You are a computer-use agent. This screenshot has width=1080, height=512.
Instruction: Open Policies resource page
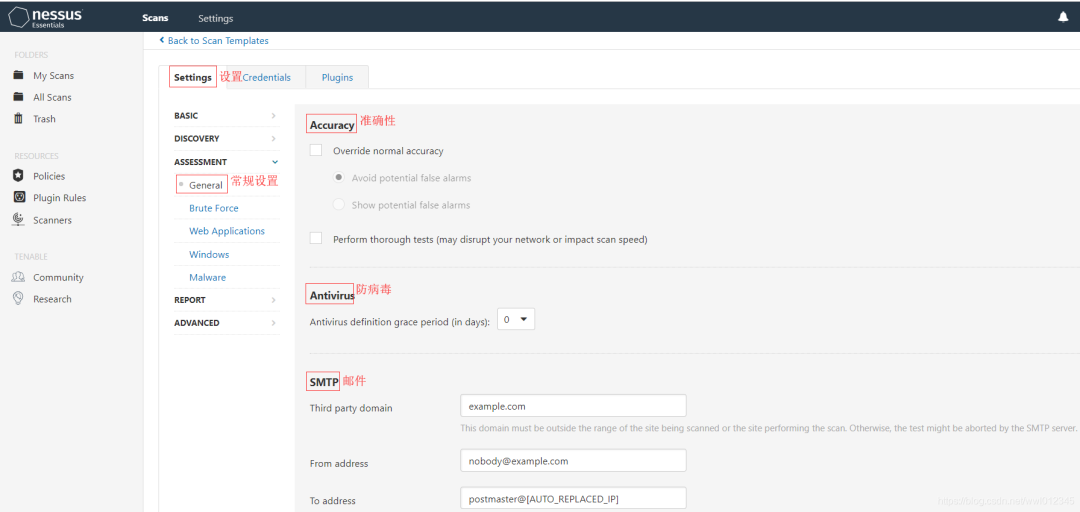pyautogui.click(x=49, y=176)
